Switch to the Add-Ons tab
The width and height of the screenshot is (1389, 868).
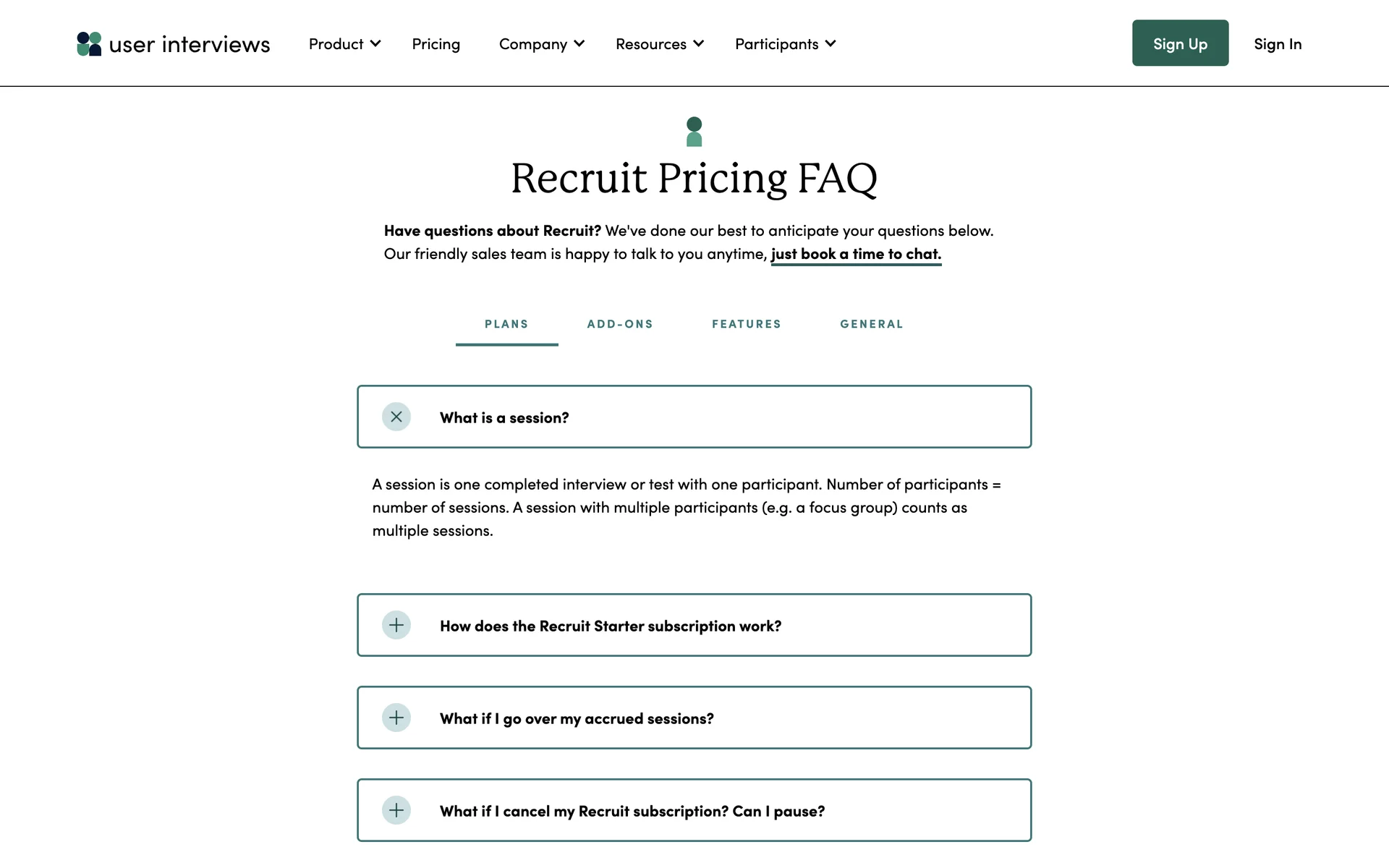tap(620, 324)
